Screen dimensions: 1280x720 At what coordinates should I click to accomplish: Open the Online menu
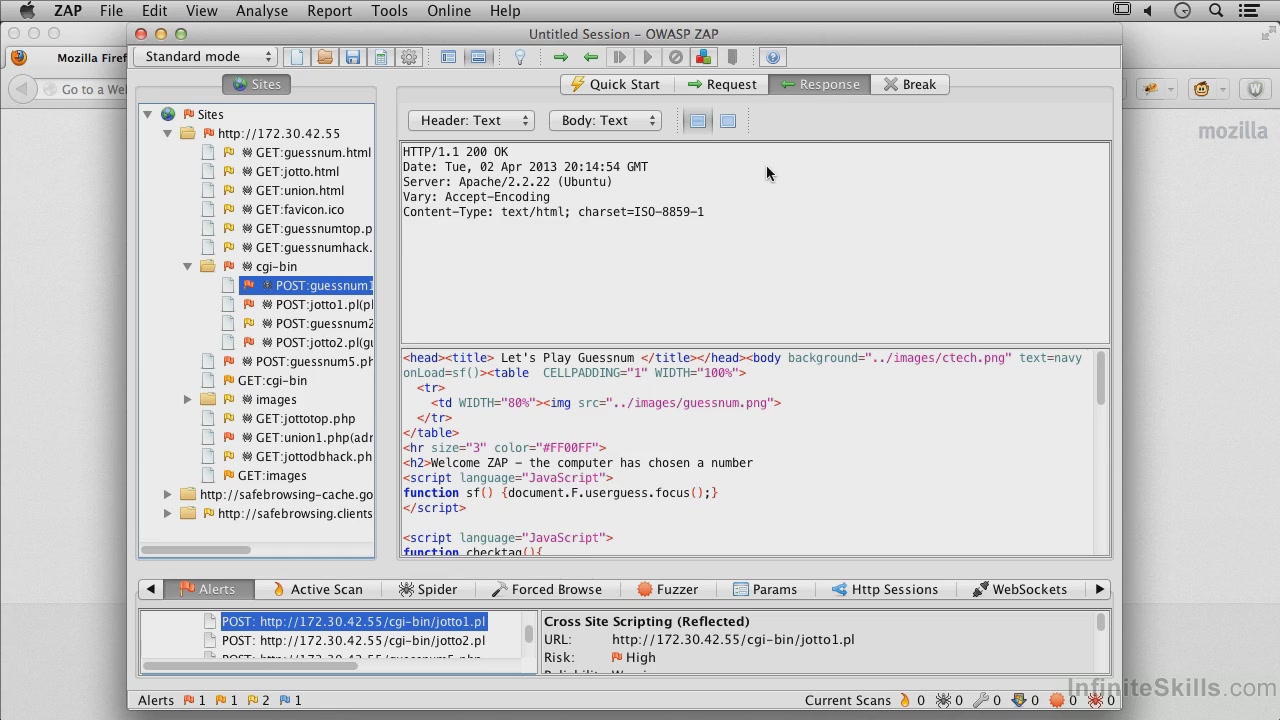(449, 11)
